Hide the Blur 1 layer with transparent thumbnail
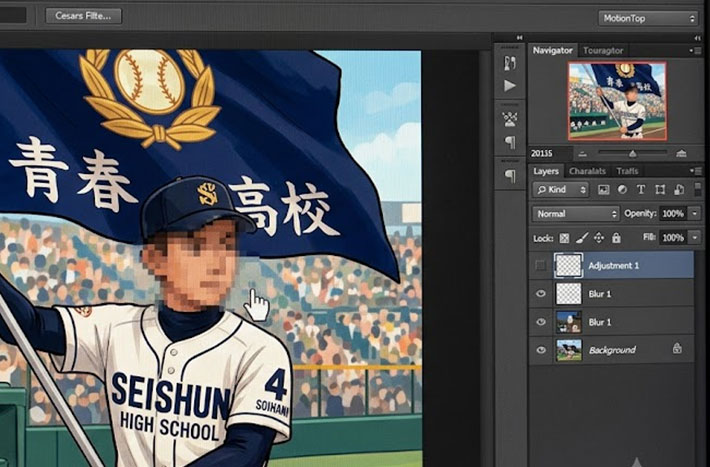710x467 pixels. click(541, 294)
